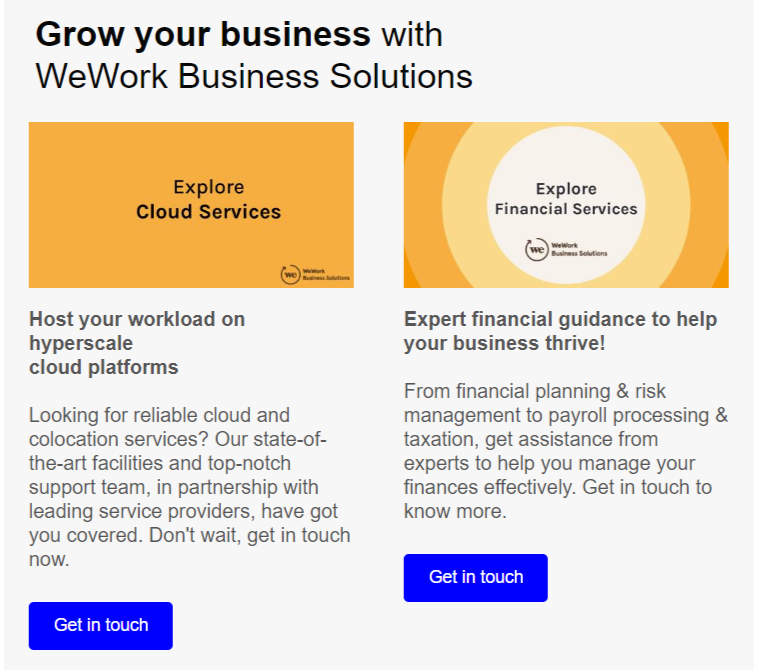758x670 pixels.
Task: Click the WeWork logo in Financial Services banner
Action: (x=537, y=249)
